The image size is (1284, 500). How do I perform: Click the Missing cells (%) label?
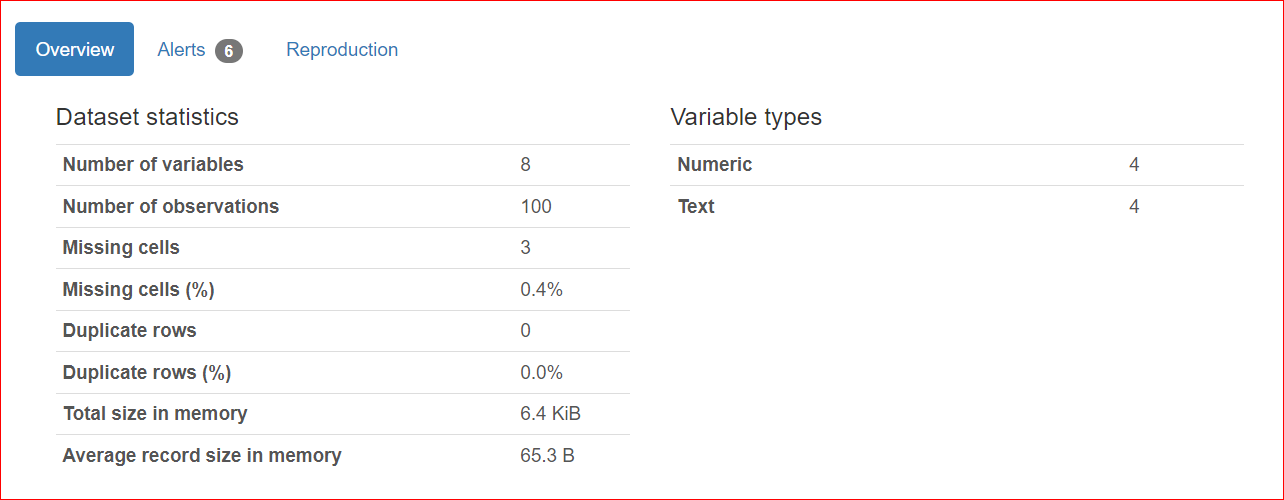pos(139,289)
